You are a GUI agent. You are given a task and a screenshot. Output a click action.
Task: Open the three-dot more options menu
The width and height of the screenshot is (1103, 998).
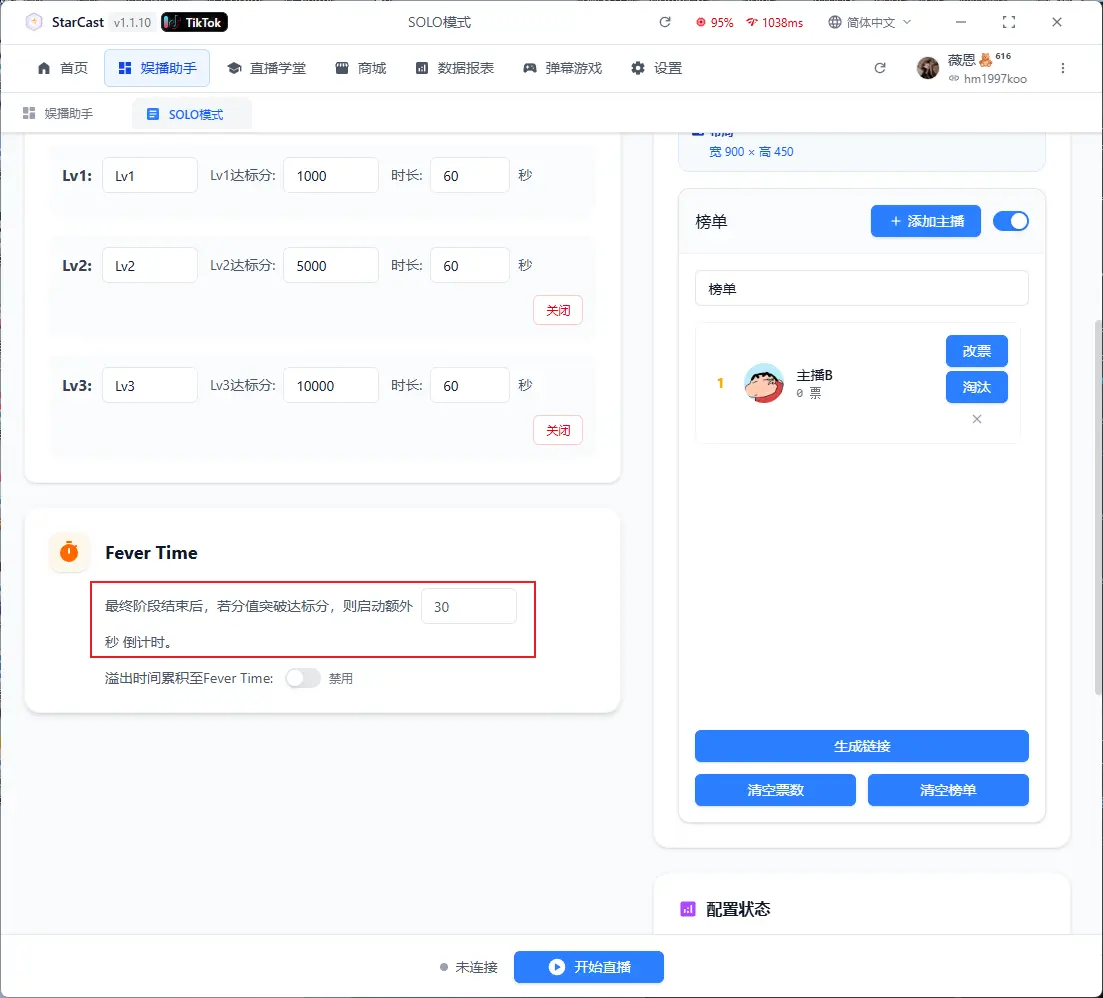1063,68
